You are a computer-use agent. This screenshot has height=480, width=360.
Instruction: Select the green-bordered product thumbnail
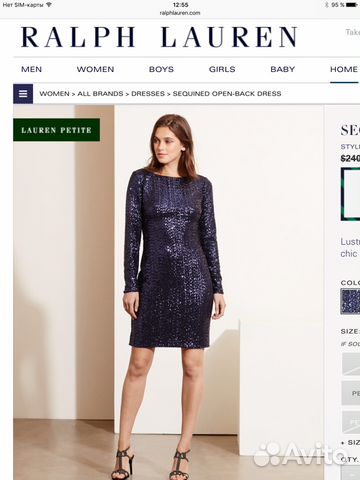coord(350,194)
